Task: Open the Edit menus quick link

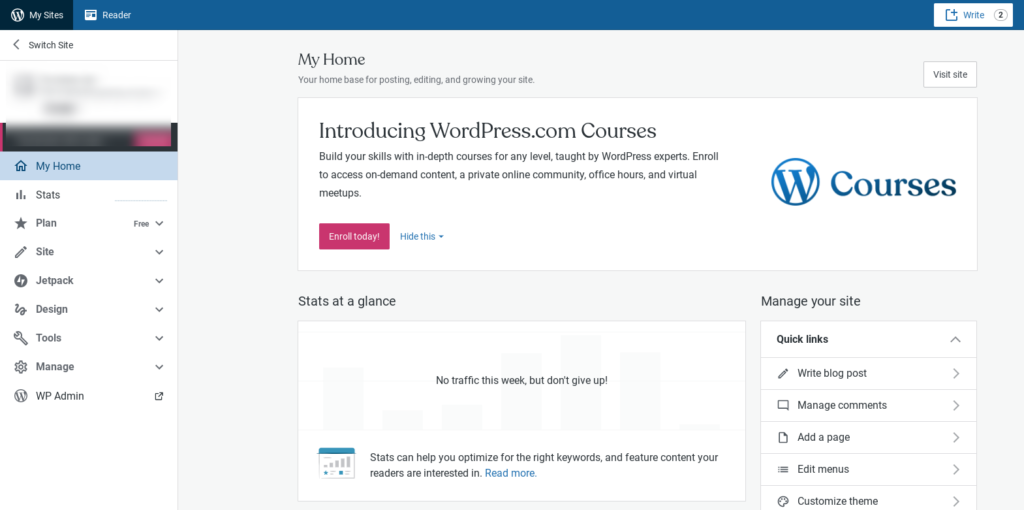Action: click(x=869, y=470)
